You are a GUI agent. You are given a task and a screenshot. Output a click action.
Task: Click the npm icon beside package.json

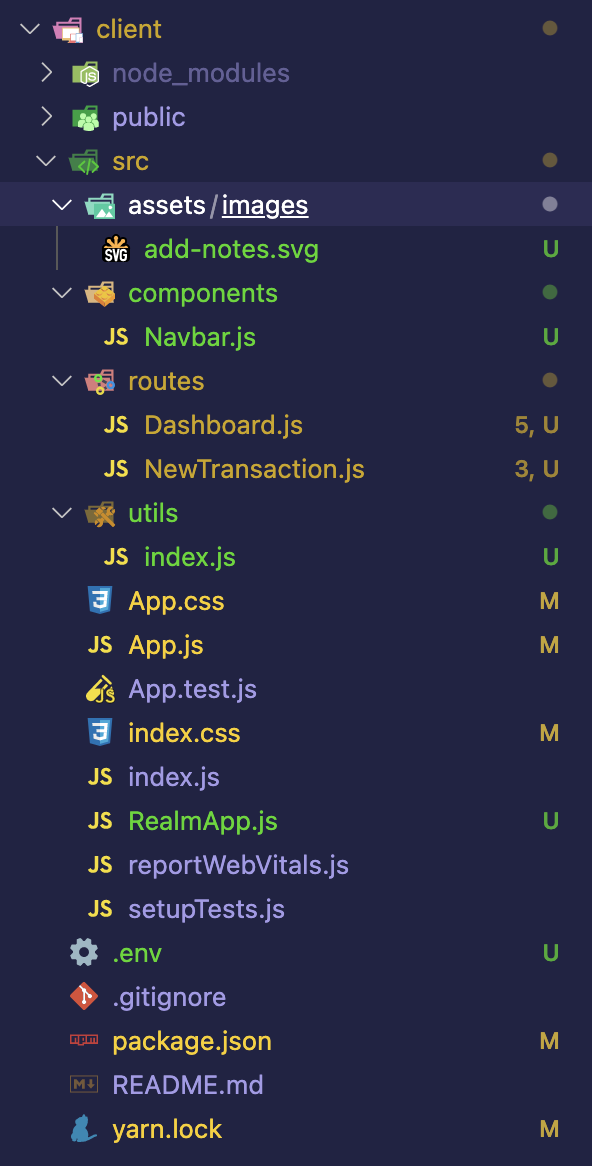click(x=84, y=1041)
